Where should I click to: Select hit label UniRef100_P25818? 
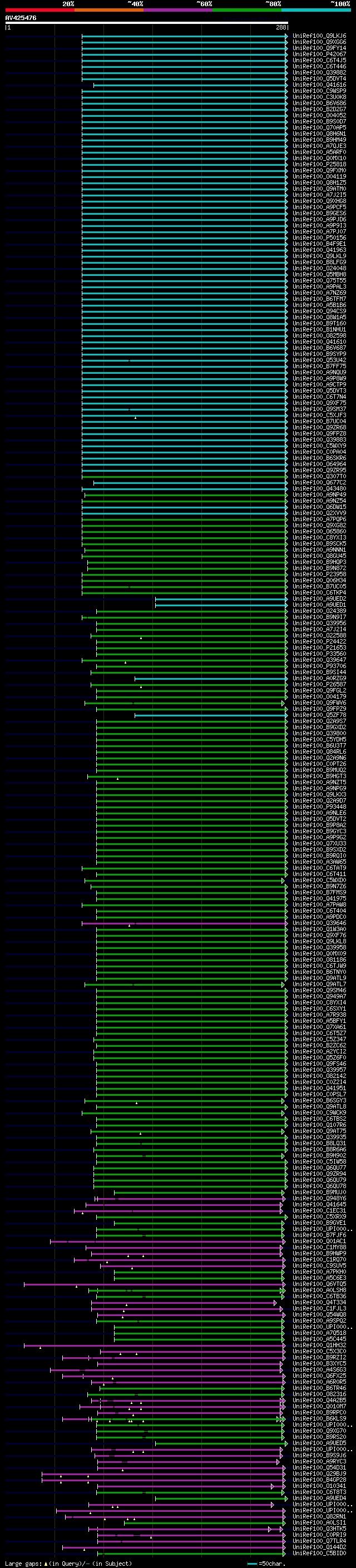319,164
